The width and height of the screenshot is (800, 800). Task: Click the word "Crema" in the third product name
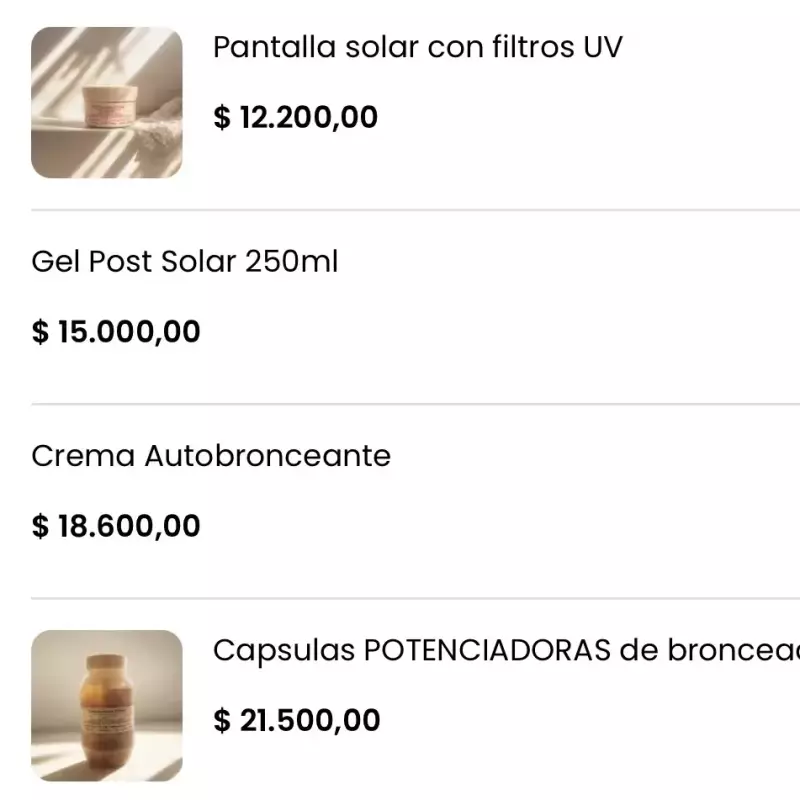click(x=83, y=456)
